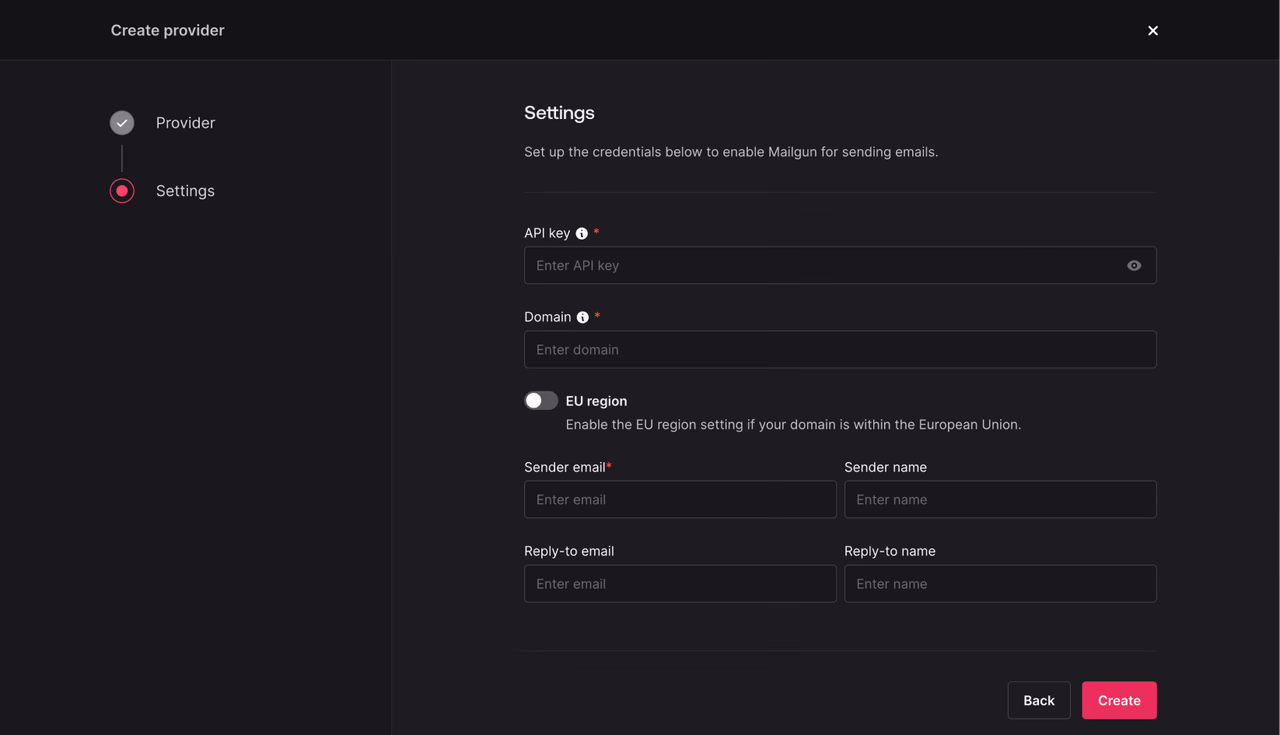
Task: Click the 'Create provider' title text
Action: coord(167,30)
